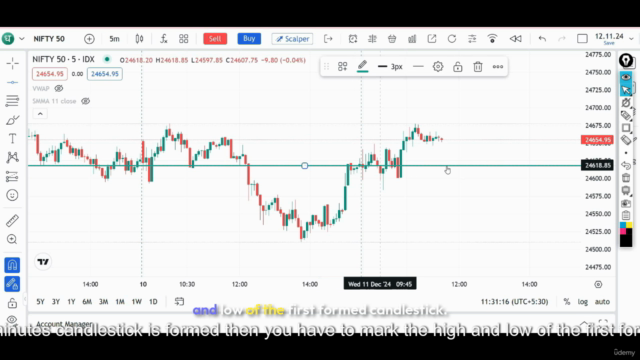The image size is (640, 360).
Task: Click the blue Buy button
Action: 249,39
